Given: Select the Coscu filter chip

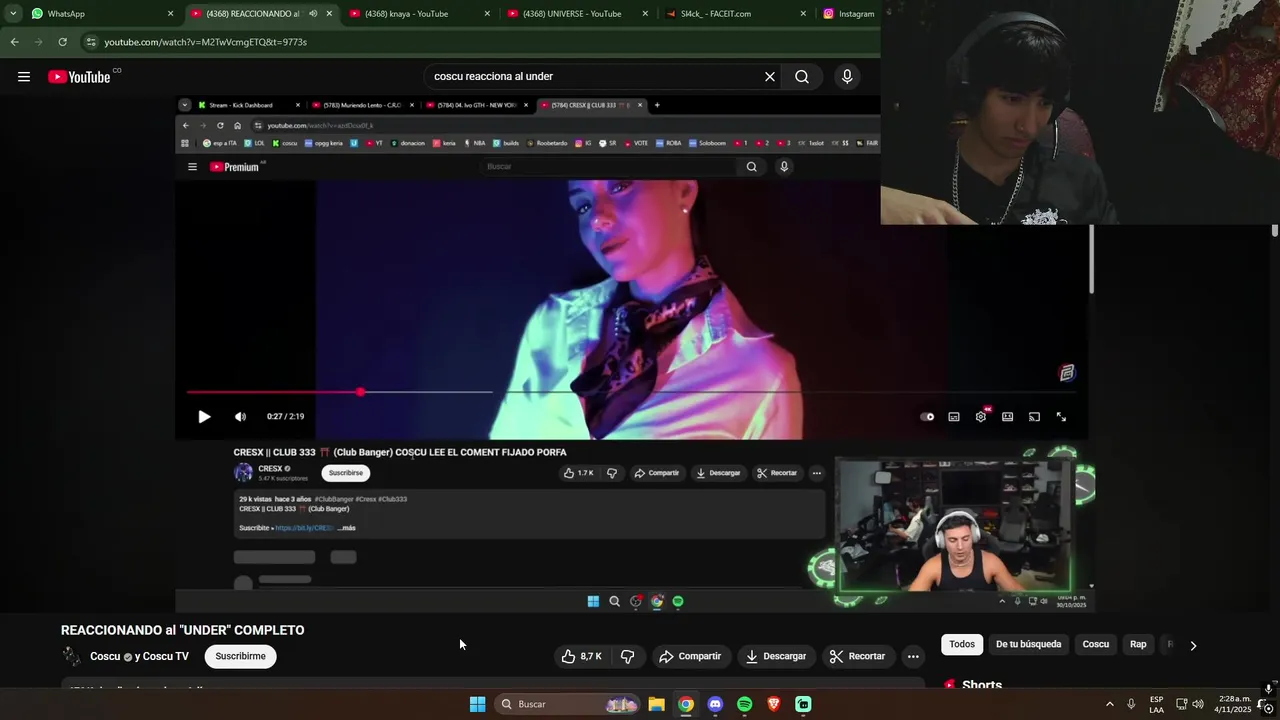Looking at the screenshot, I should tap(1096, 644).
